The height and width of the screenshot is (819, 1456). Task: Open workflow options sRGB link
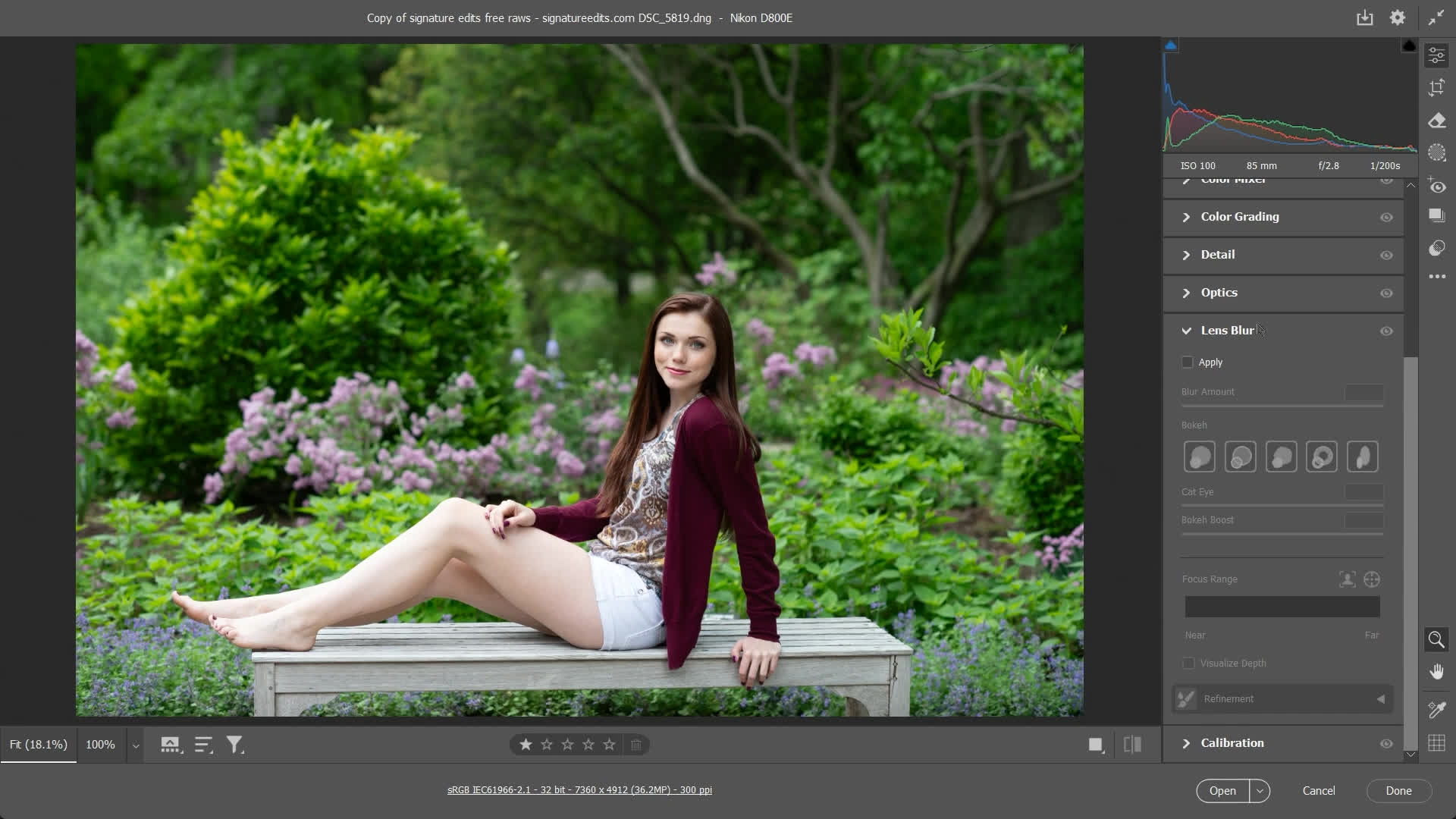click(x=579, y=790)
